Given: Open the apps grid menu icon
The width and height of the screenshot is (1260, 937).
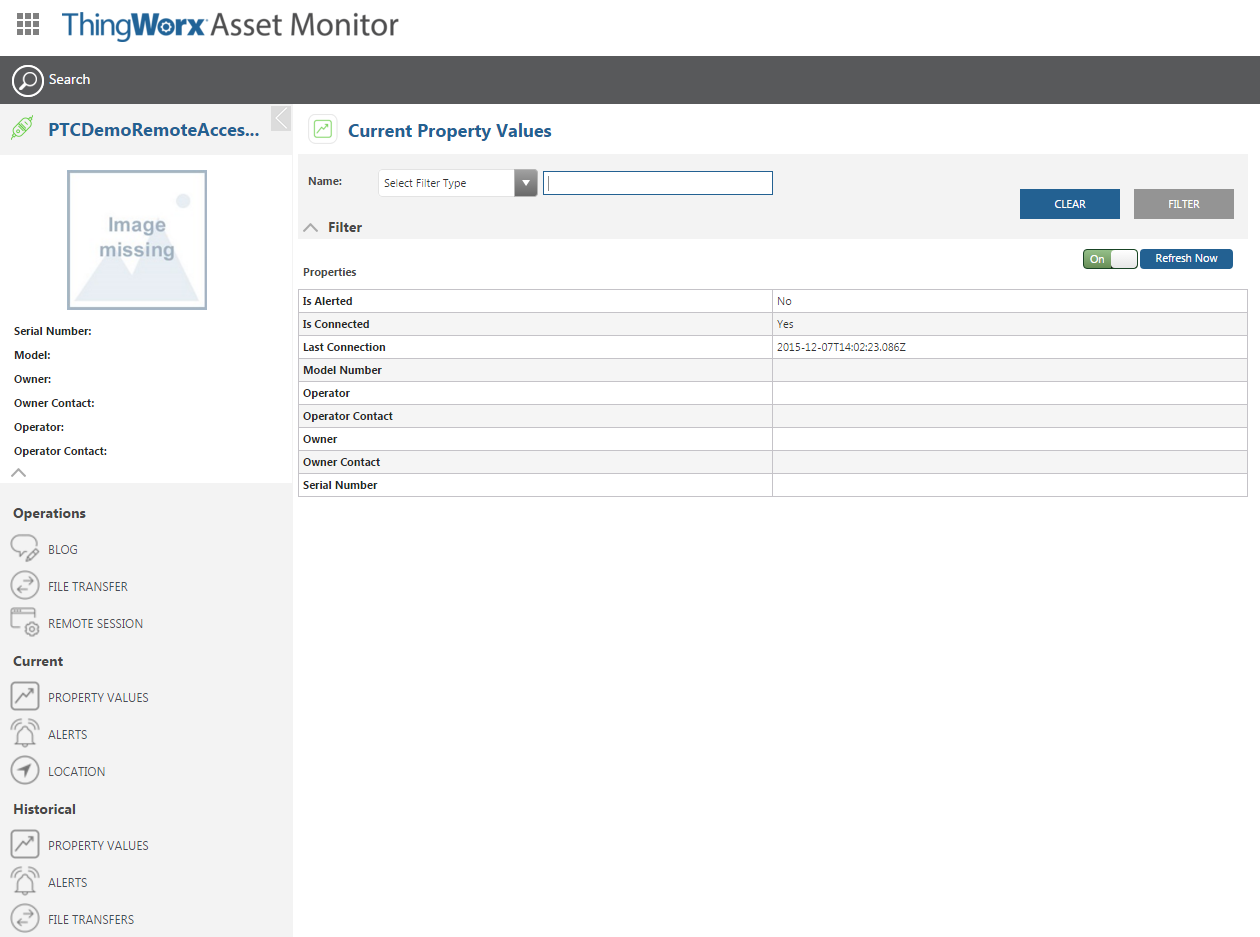Looking at the screenshot, I should pos(28,25).
